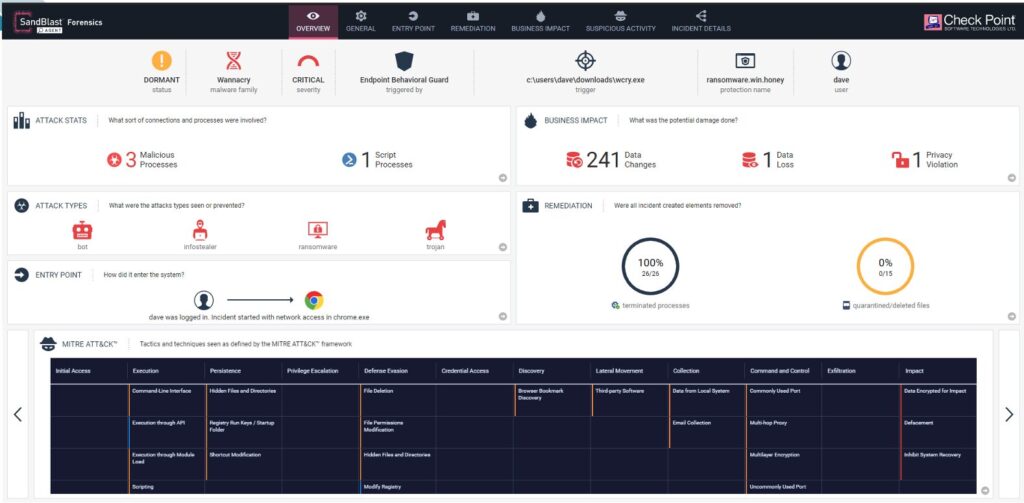Select the Email Collection technique cell
1024x503 pixels.
(x=707, y=432)
